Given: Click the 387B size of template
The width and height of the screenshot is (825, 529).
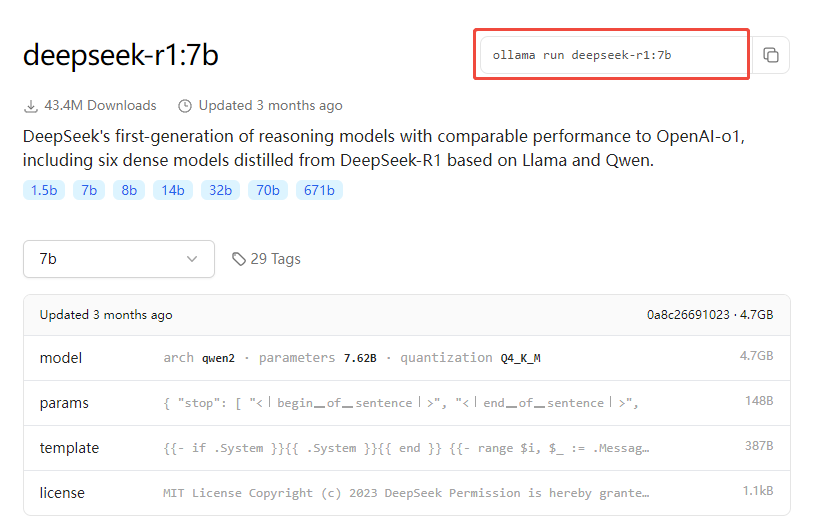Looking at the screenshot, I should tap(759, 446).
